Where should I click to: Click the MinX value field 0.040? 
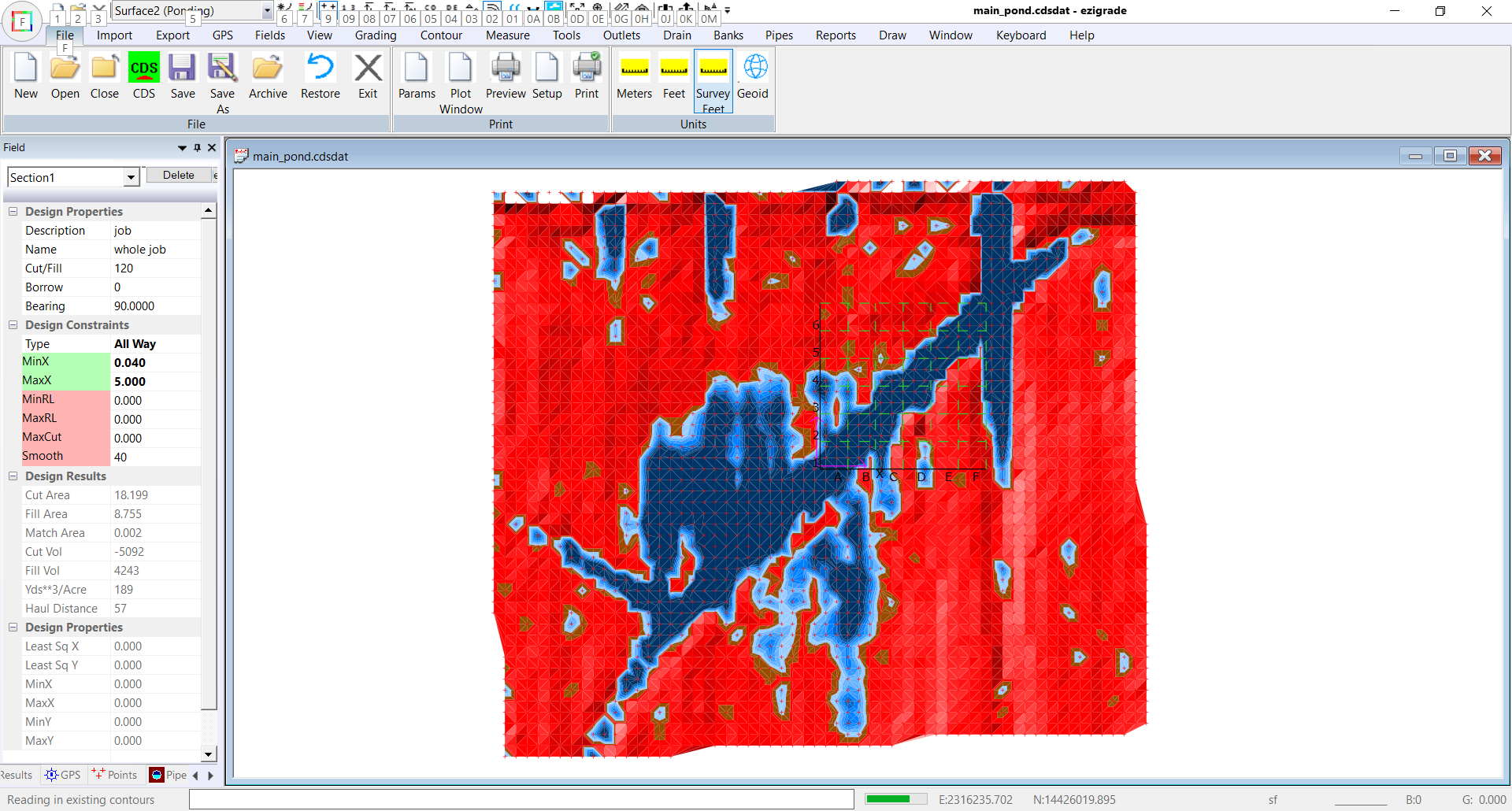tap(155, 363)
